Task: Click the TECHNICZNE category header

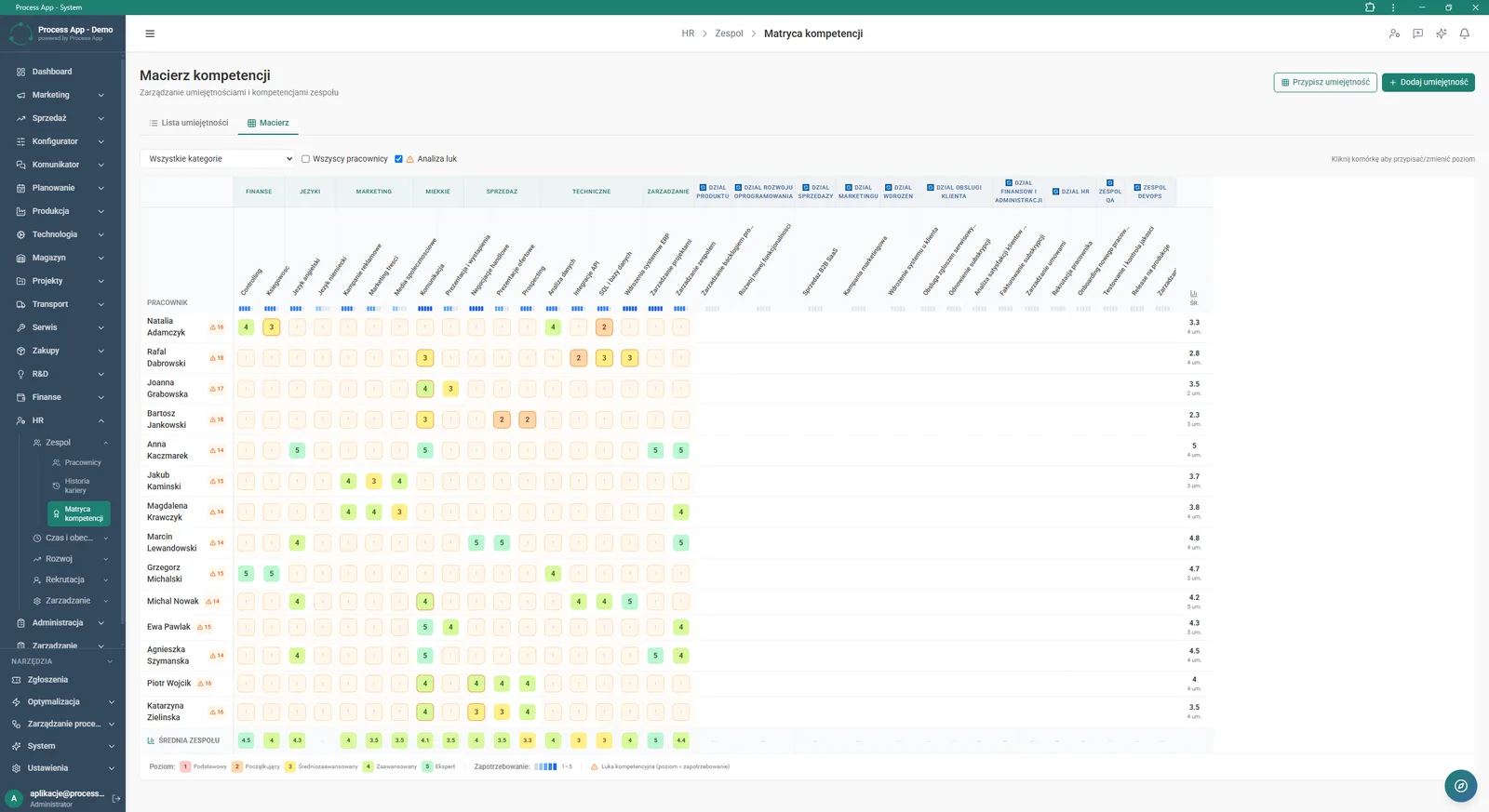Action: (x=592, y=192)
